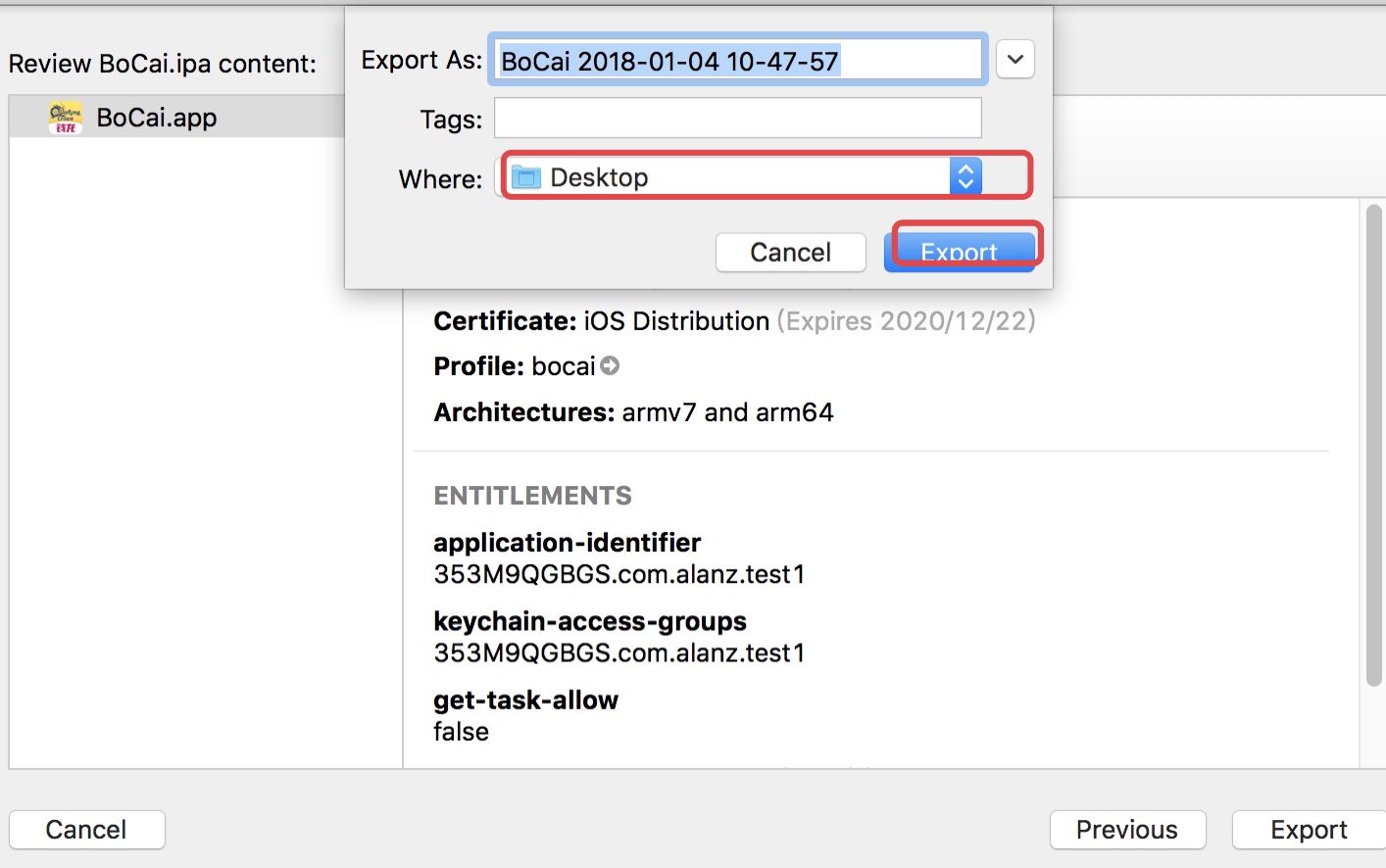
Task: Click the bottom-right Export button
Action: pyautogui.click(x=1309, y=830)
